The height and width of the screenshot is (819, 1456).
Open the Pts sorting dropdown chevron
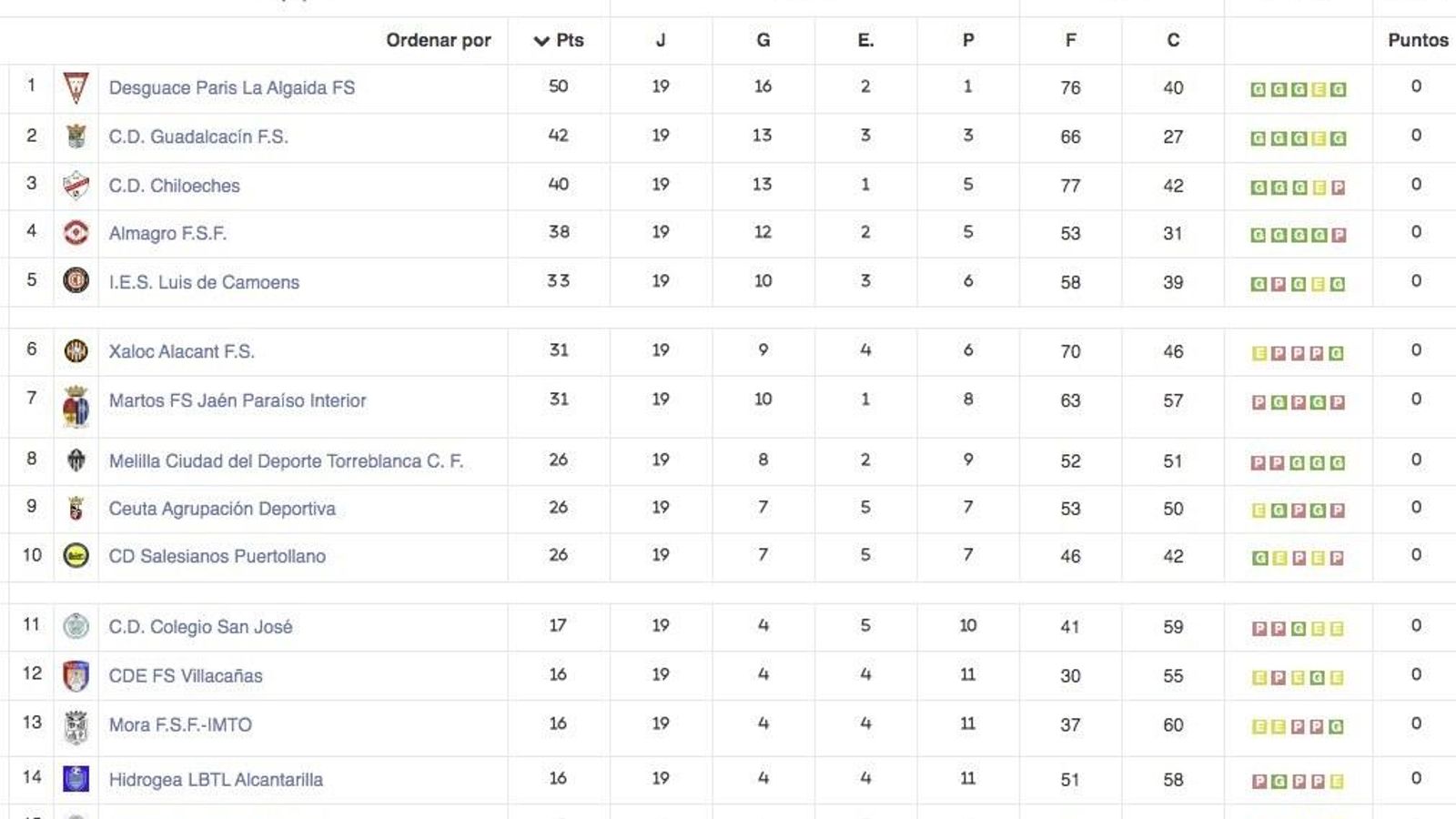(540, 40)
